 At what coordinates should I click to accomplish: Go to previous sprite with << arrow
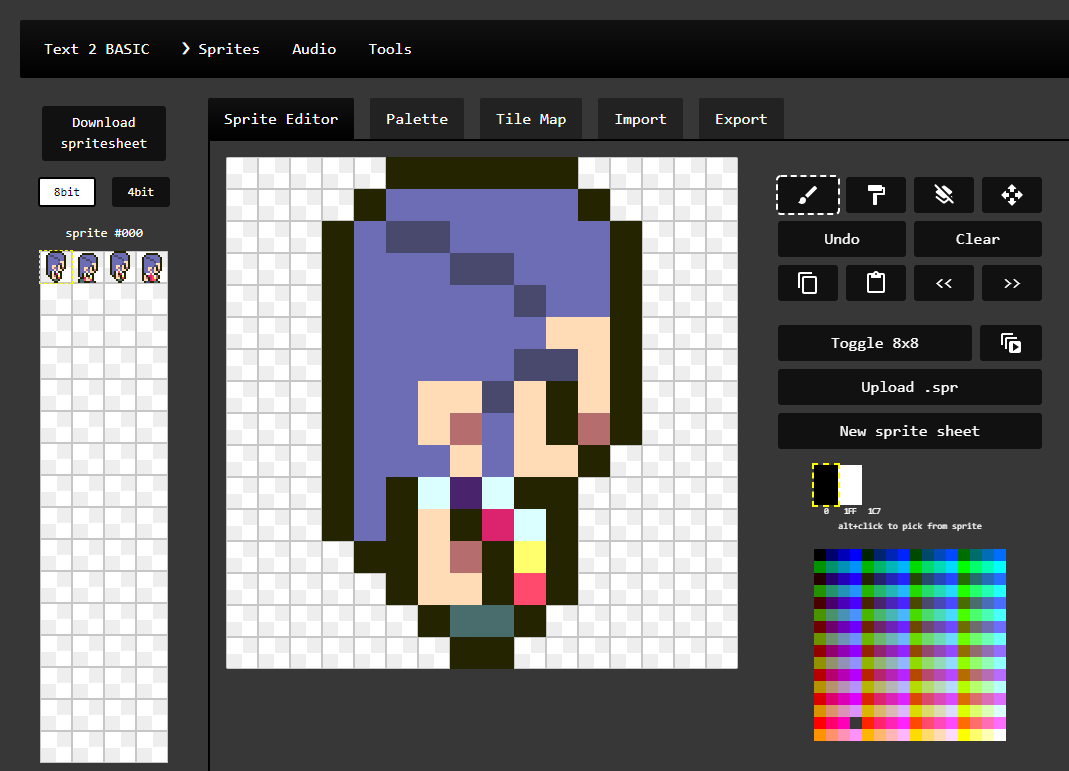[943, 283]
